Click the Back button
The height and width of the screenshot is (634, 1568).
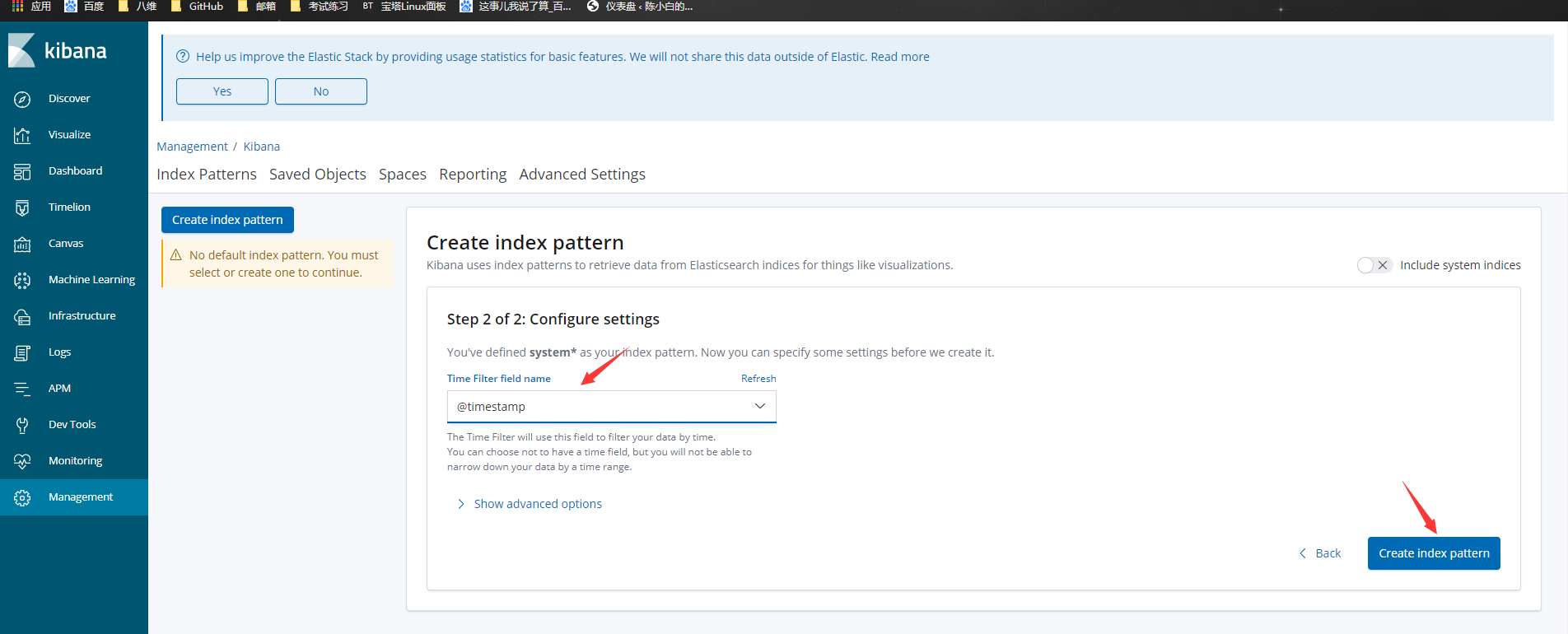click(x=1320, y=553)
